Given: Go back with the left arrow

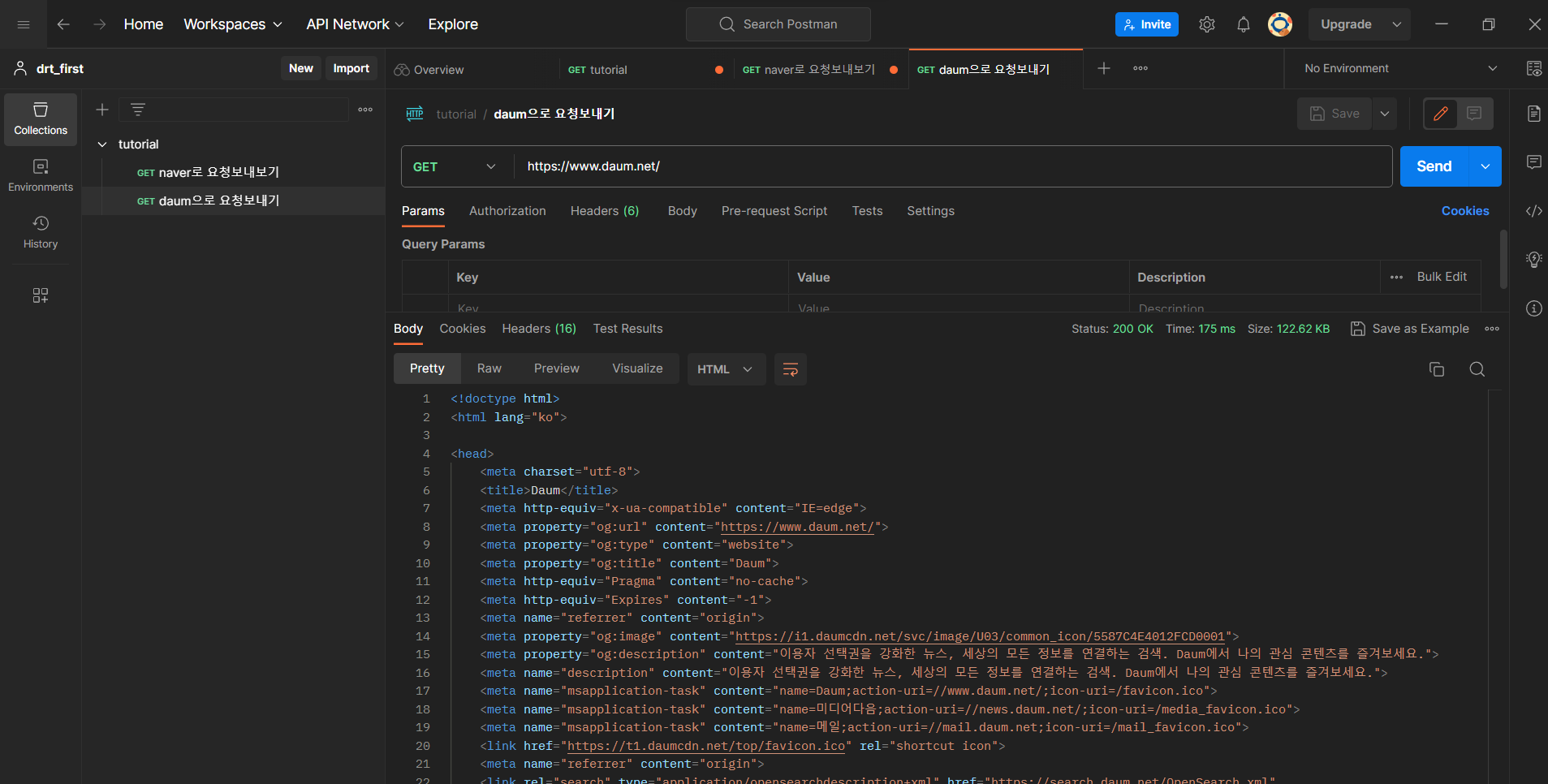Looking at the screenshot, I should tap(63, 24).
